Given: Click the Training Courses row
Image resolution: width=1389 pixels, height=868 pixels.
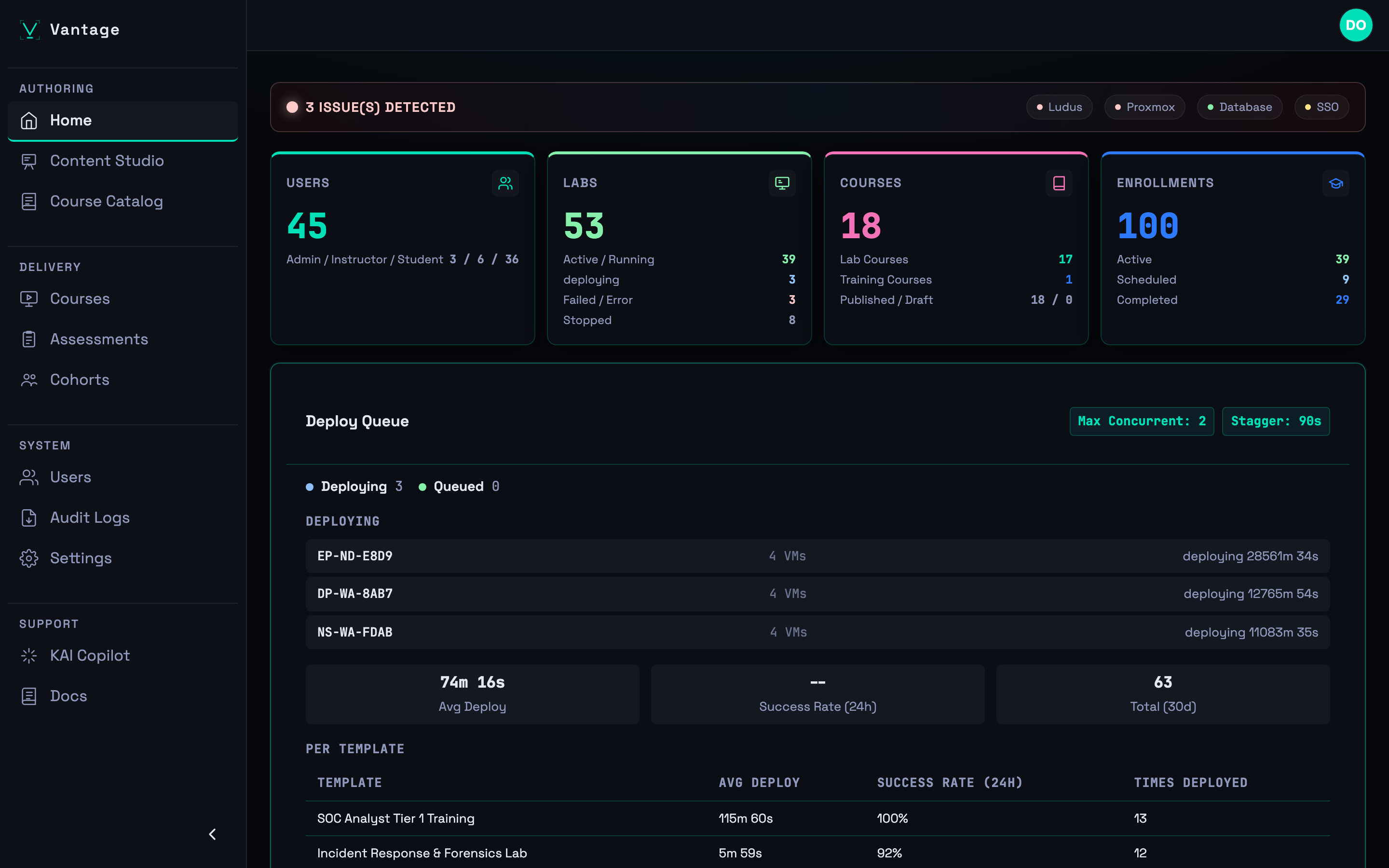Looking at the screenshot, I should [x=955, y=280].
